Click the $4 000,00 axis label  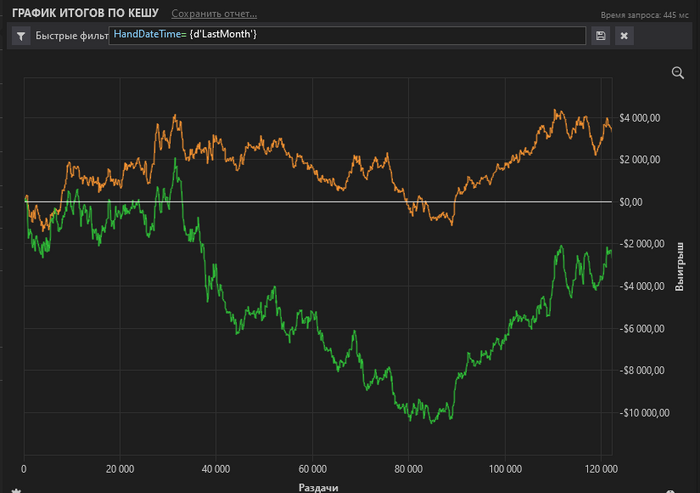point(639,118)
